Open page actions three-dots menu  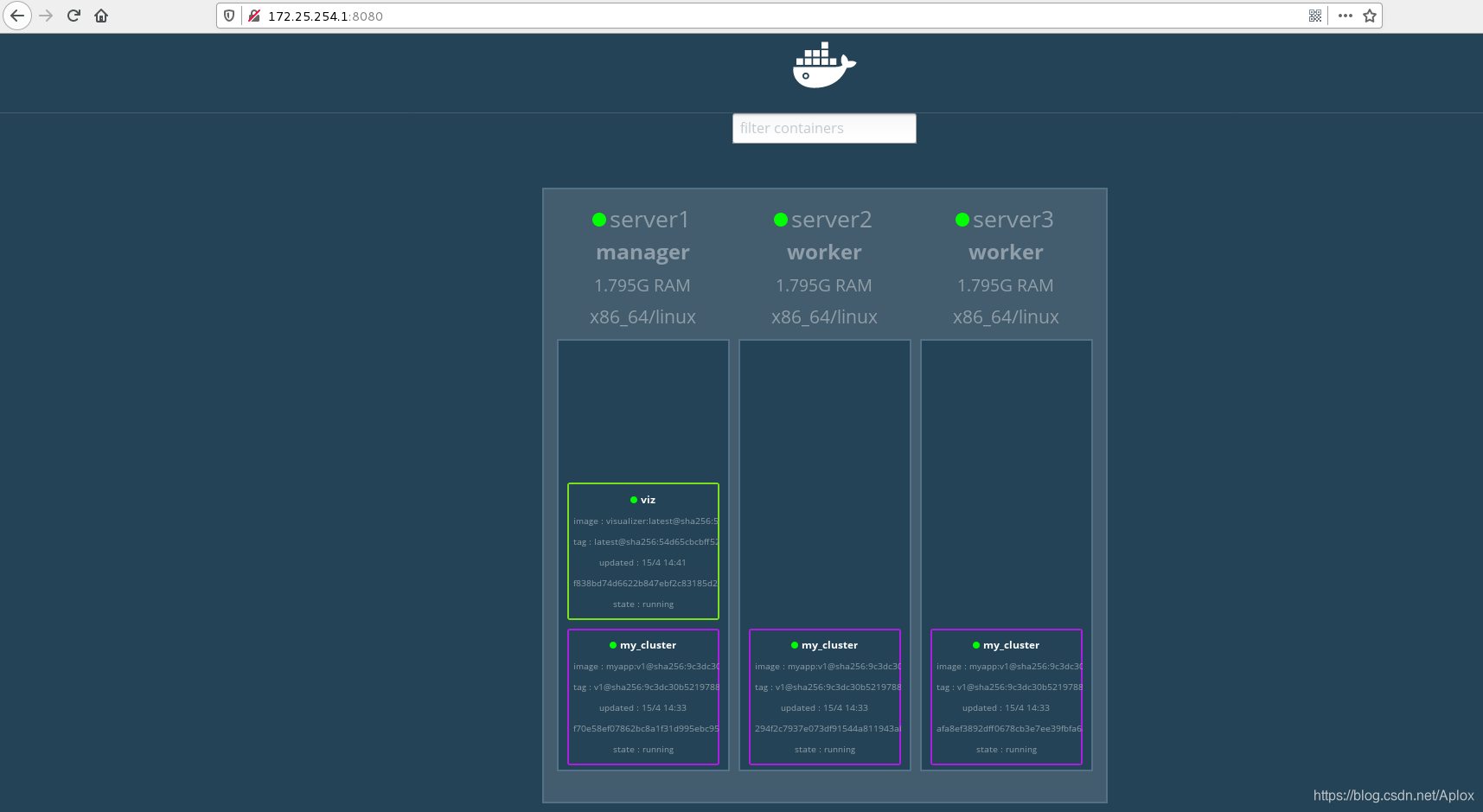pos(1345,16)
